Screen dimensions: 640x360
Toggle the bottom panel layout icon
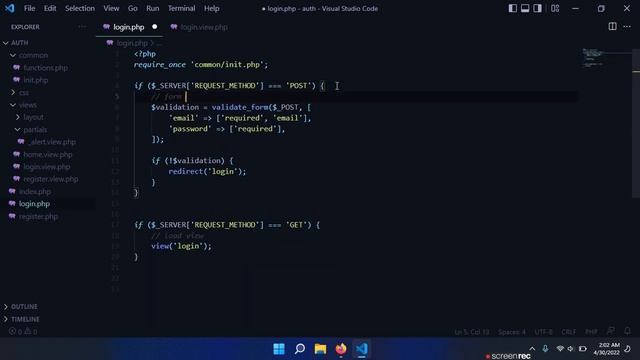pos(525,8)
